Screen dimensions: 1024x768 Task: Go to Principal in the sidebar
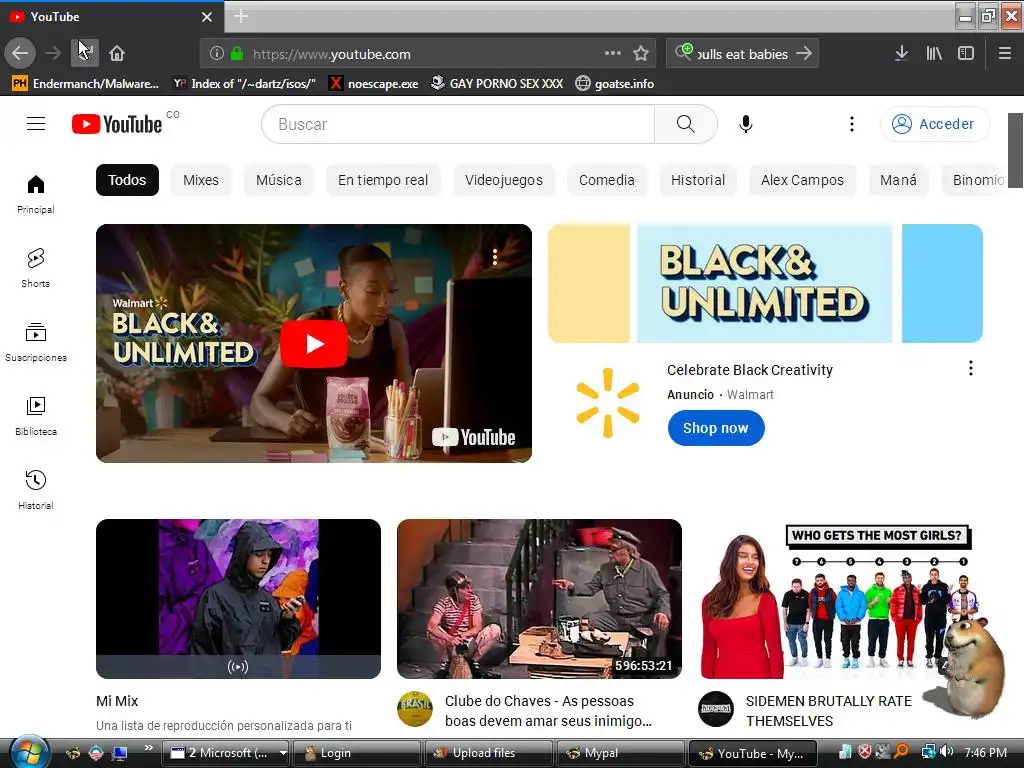(36, 193)
